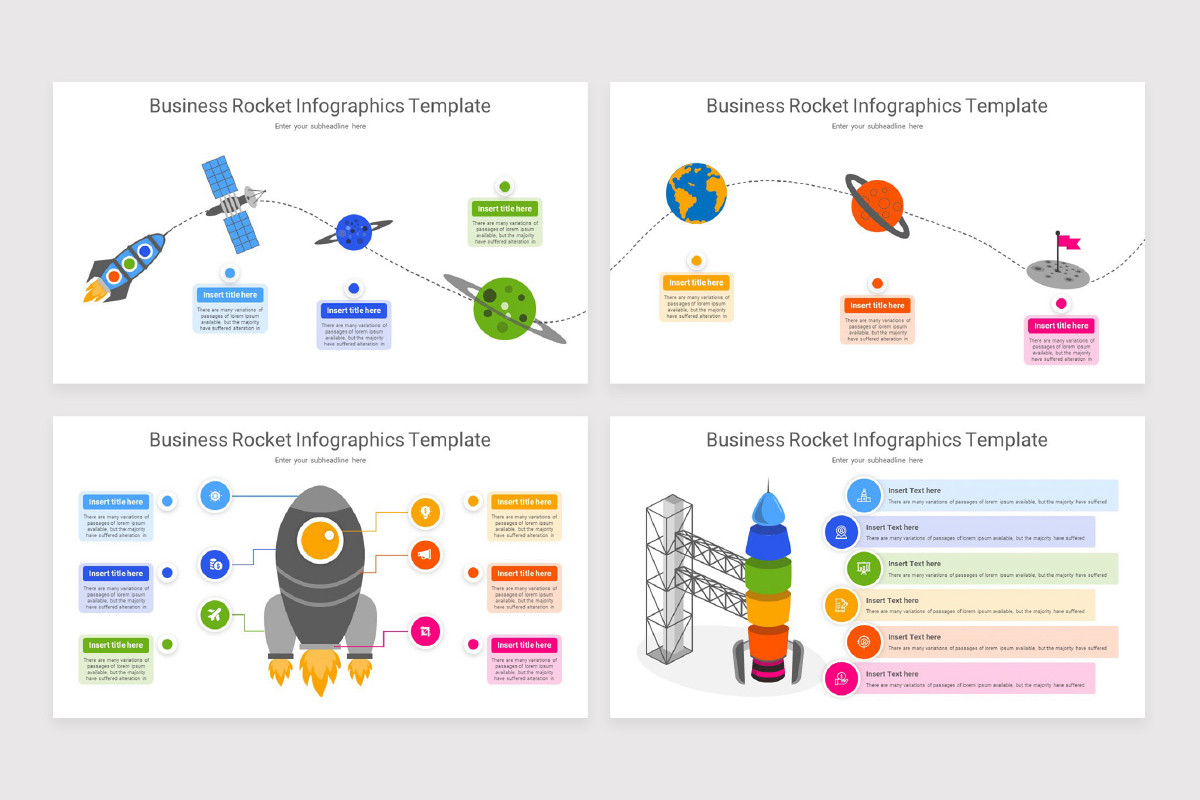Select the orange document and pencil icon

[x=841, y=605]
